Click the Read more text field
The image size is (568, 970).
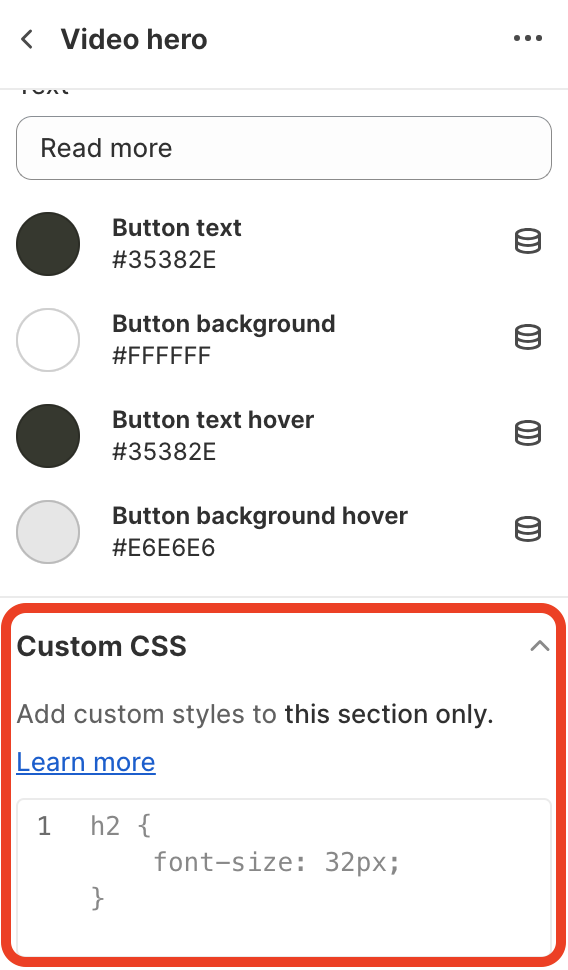(284, 148)
